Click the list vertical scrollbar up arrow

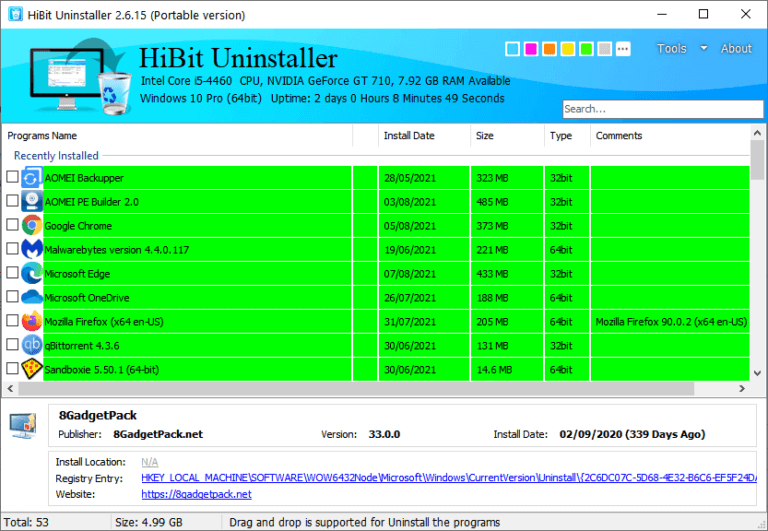pos(757,133)
